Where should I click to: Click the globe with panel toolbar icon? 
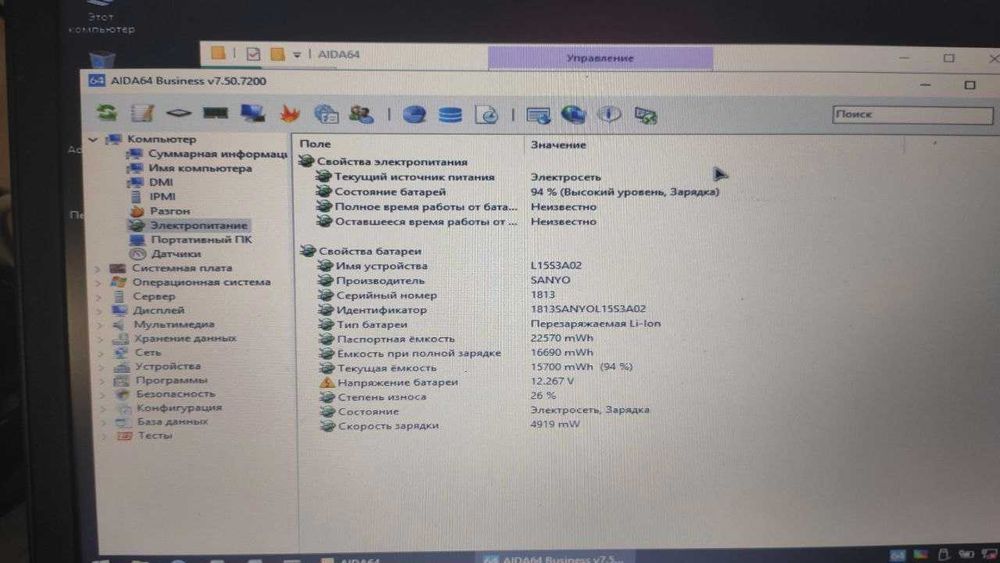(326, 114)
